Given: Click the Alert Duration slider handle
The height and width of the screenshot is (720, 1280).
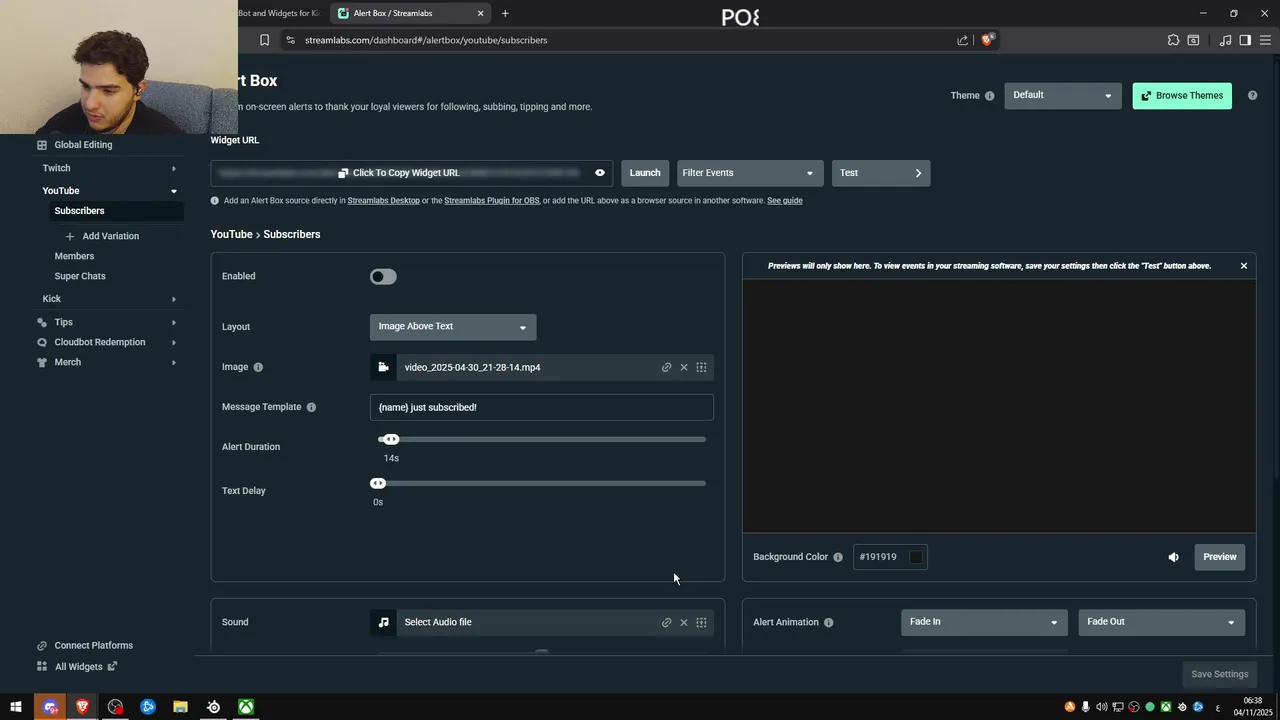Looking at the screenshot, I should pos(391,439).
